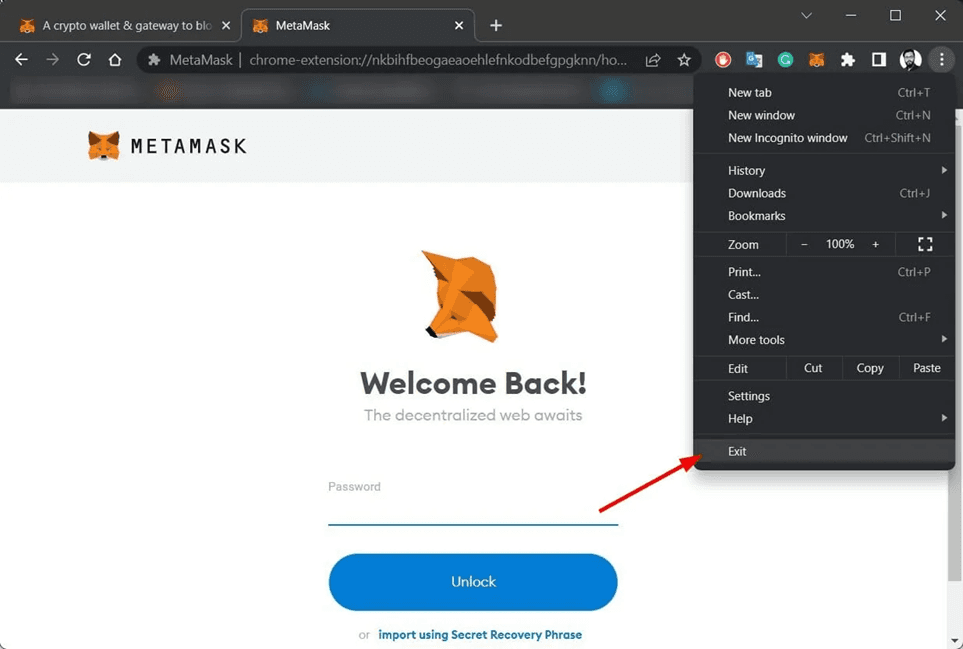
Task: Click Cut in the Edit row
Action: [x=813, y=368]
